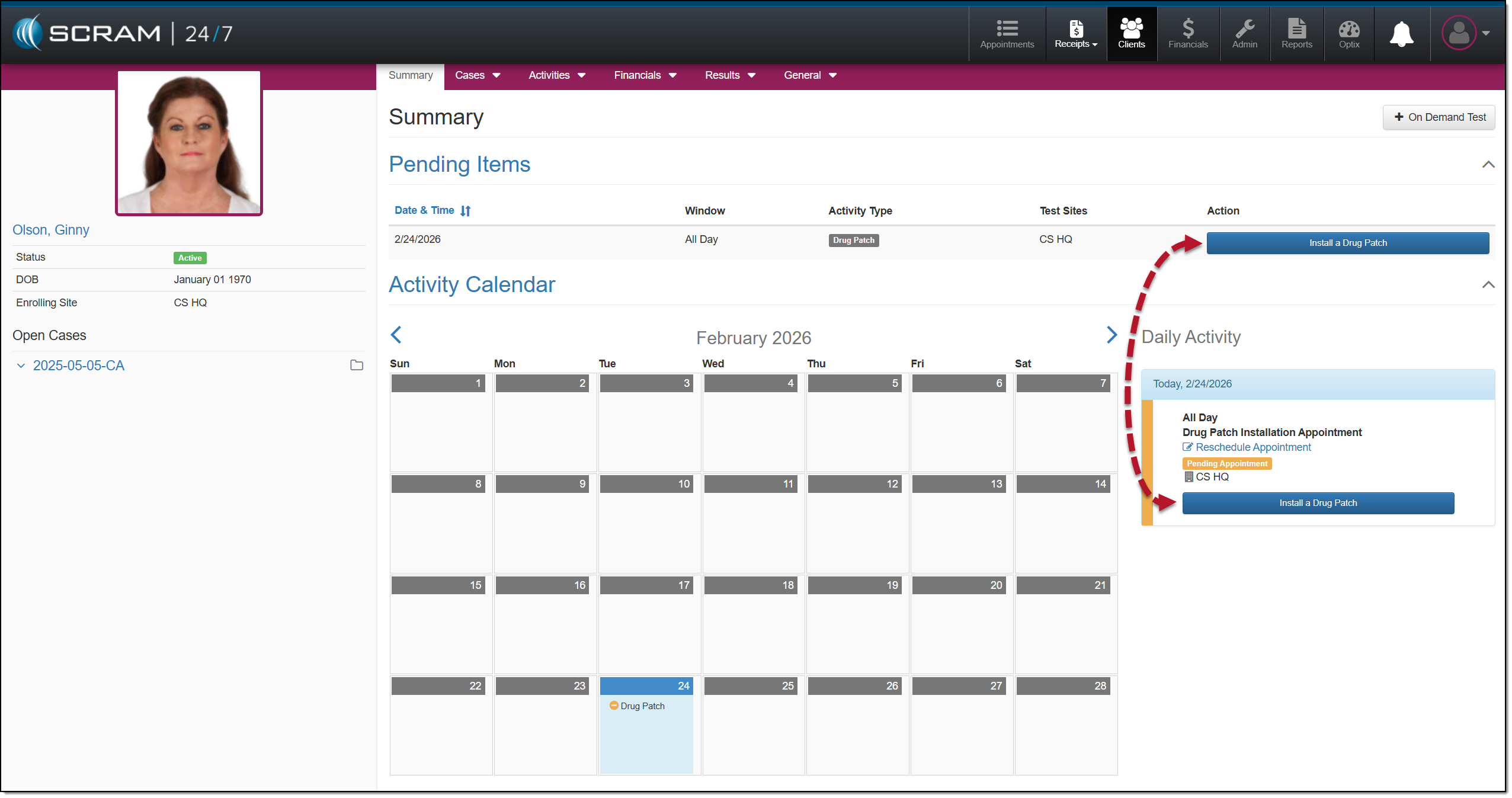Viewport: 1512px width, 798px height.
Task: Click the notifications bell icon
Action: [1401, 34]
